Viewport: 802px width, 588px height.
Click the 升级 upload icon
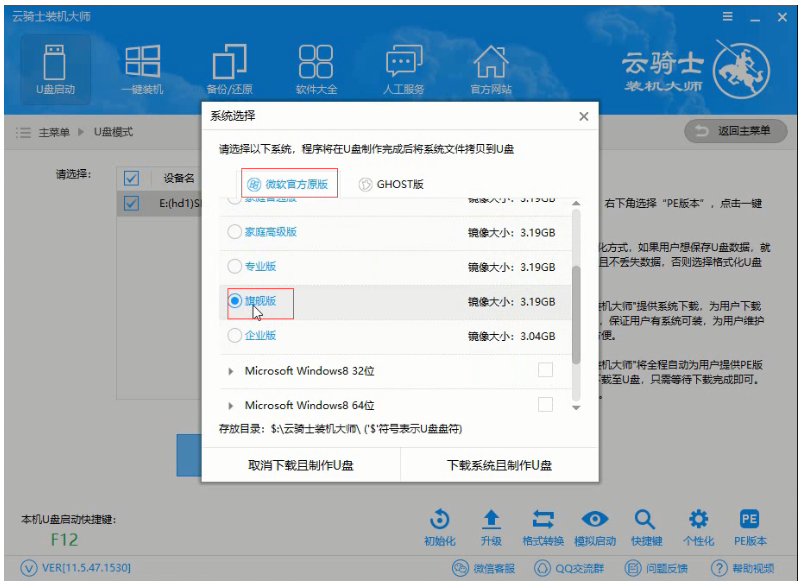click(490, 520)
